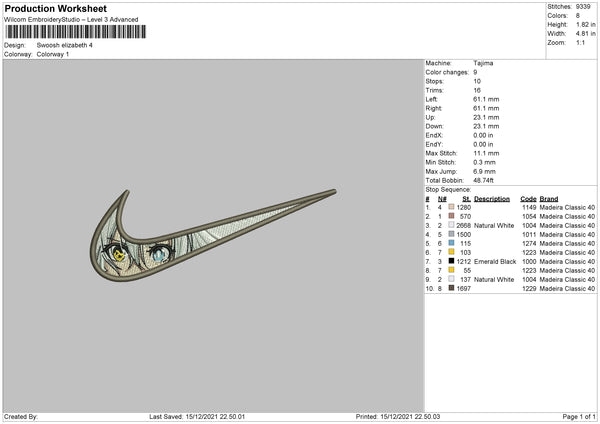Click stitch count 1212 in row 7
This screenshot has height=424, width=600.
point(464,261)
